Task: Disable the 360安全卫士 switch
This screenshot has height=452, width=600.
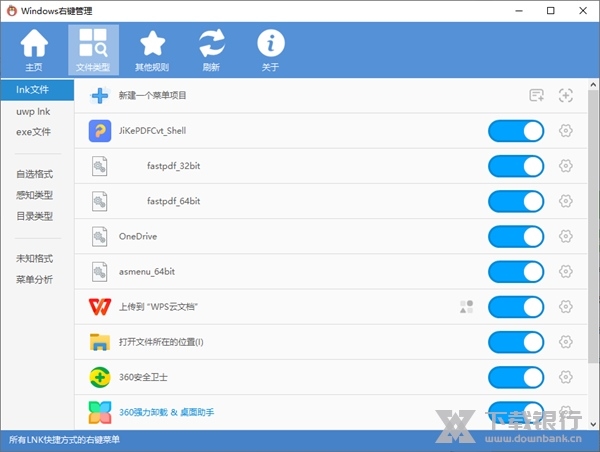Action: [516, 377]
